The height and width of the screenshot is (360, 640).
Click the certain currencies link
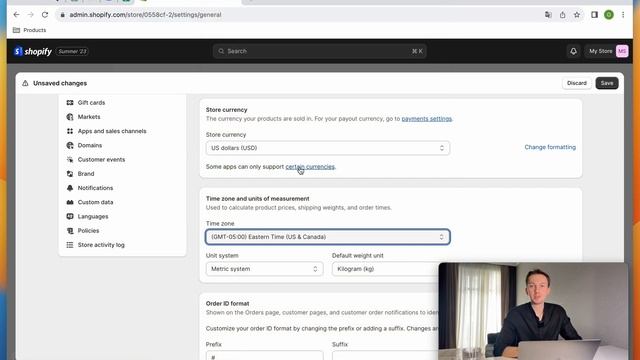pos(310,167)
